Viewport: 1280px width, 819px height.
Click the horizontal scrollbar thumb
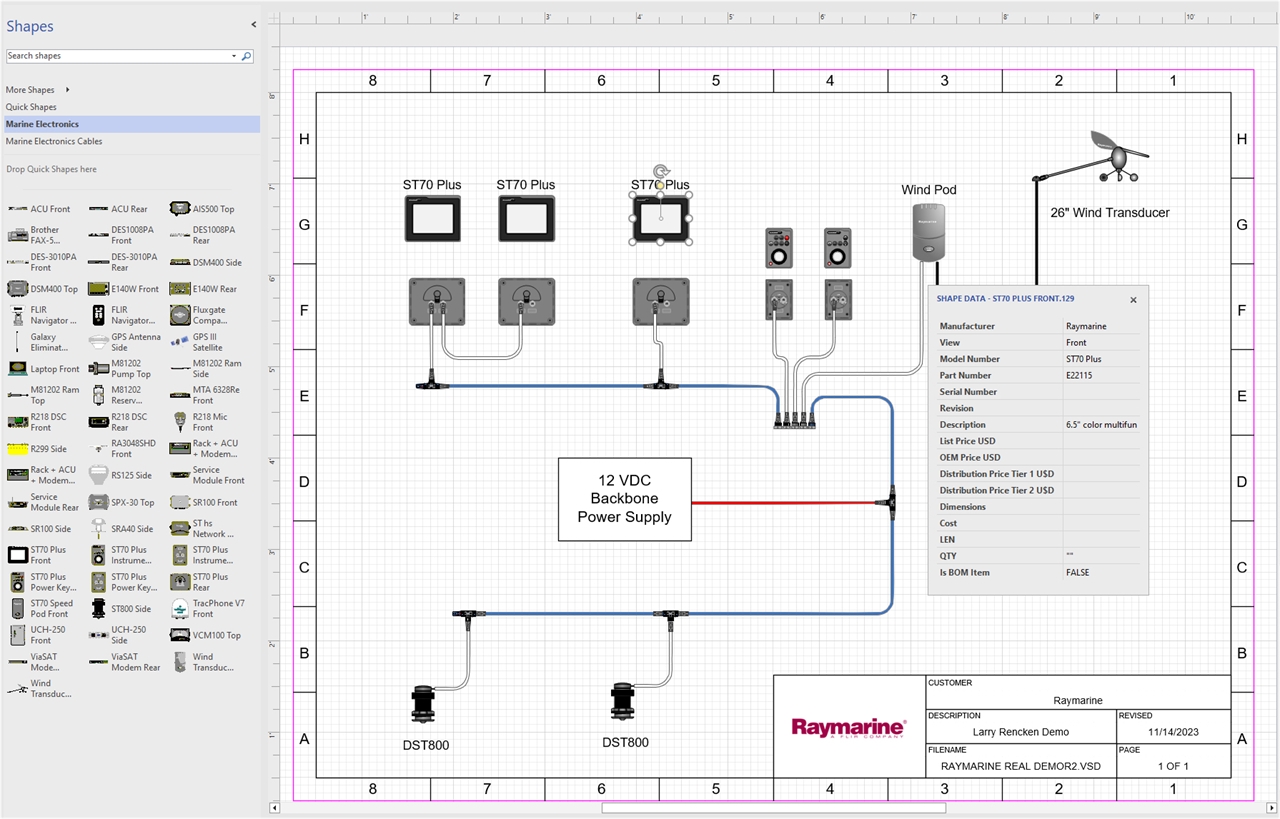pyautogui.click(x=773, y=808)
